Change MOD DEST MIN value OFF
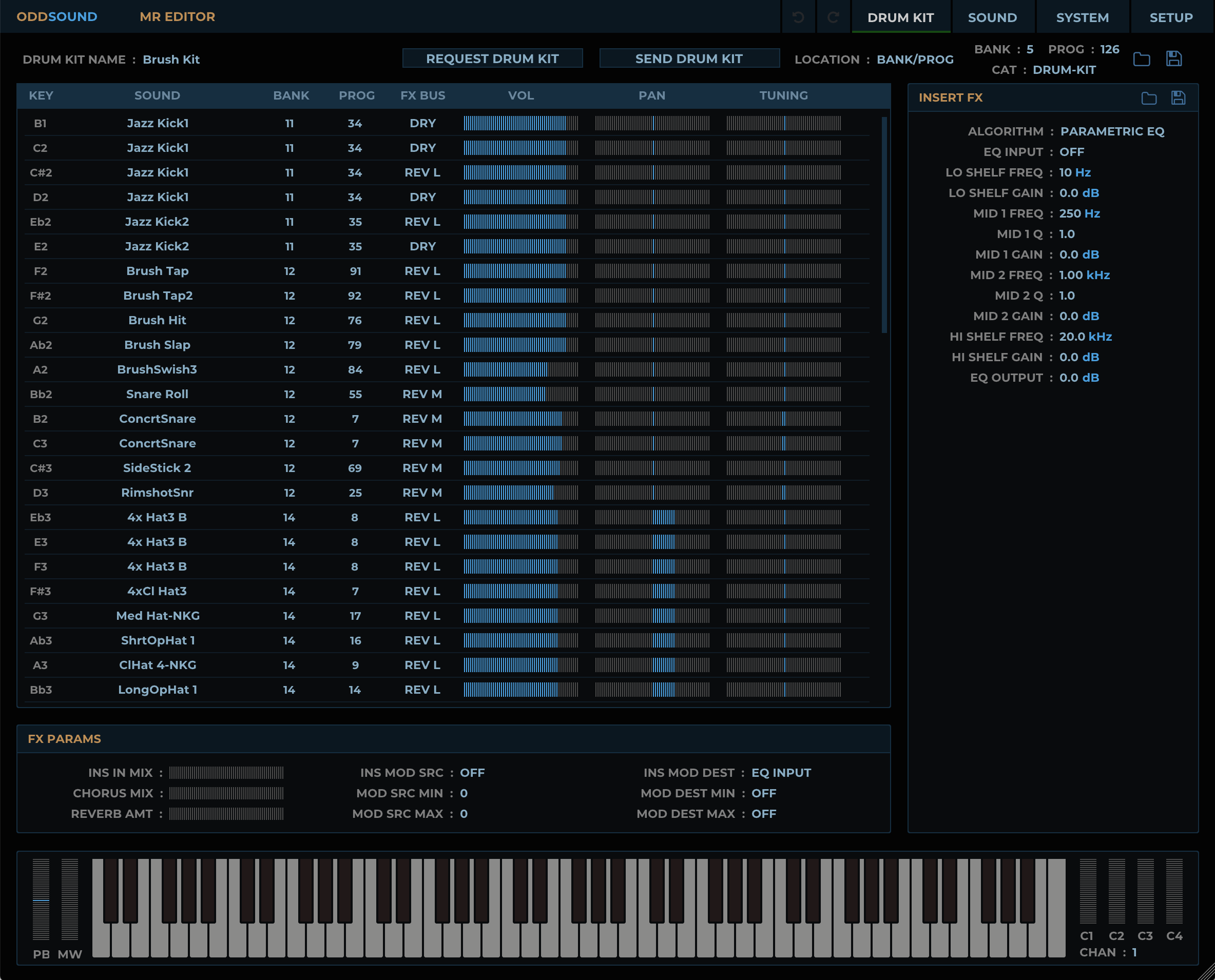The height and width of the screenshot is (980, 1215). [x=764, y=793]
